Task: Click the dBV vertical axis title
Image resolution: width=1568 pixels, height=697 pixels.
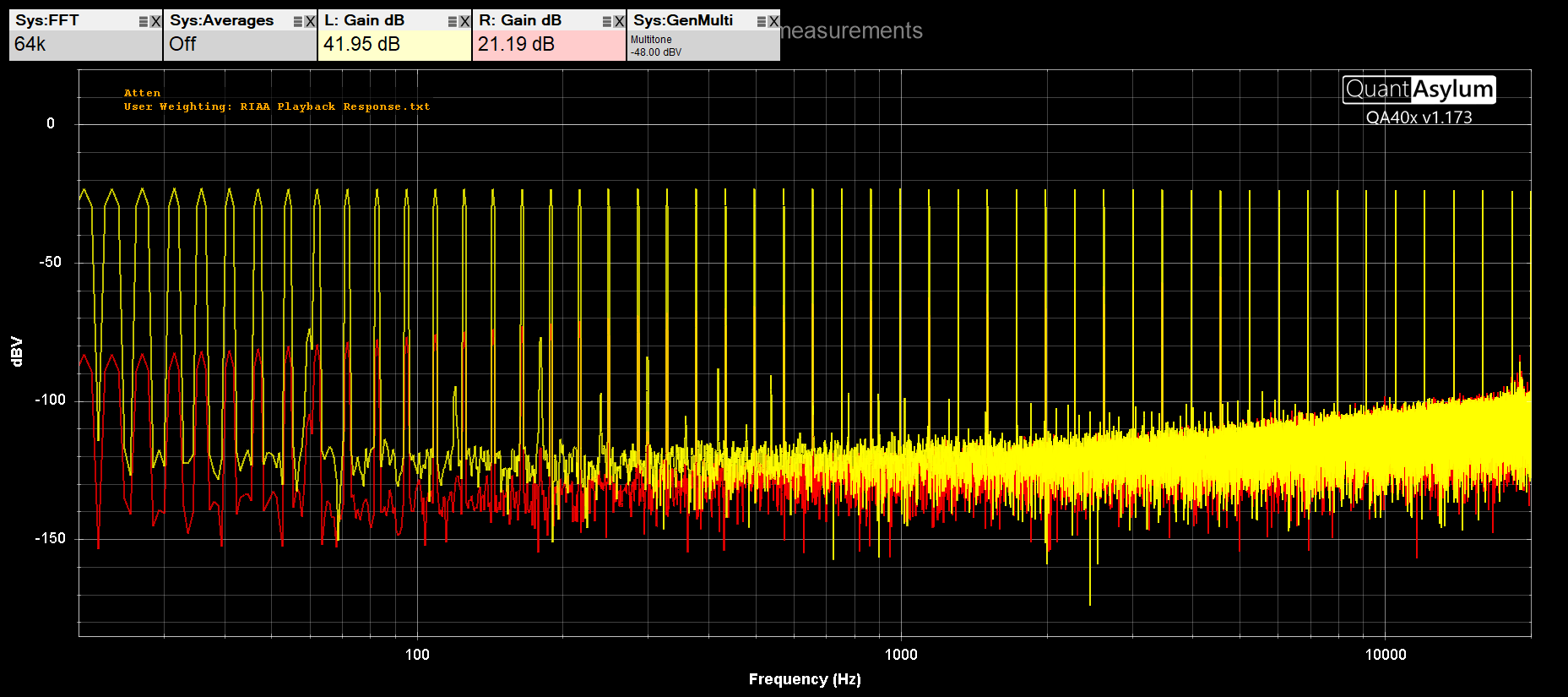Action: point(17,351)
